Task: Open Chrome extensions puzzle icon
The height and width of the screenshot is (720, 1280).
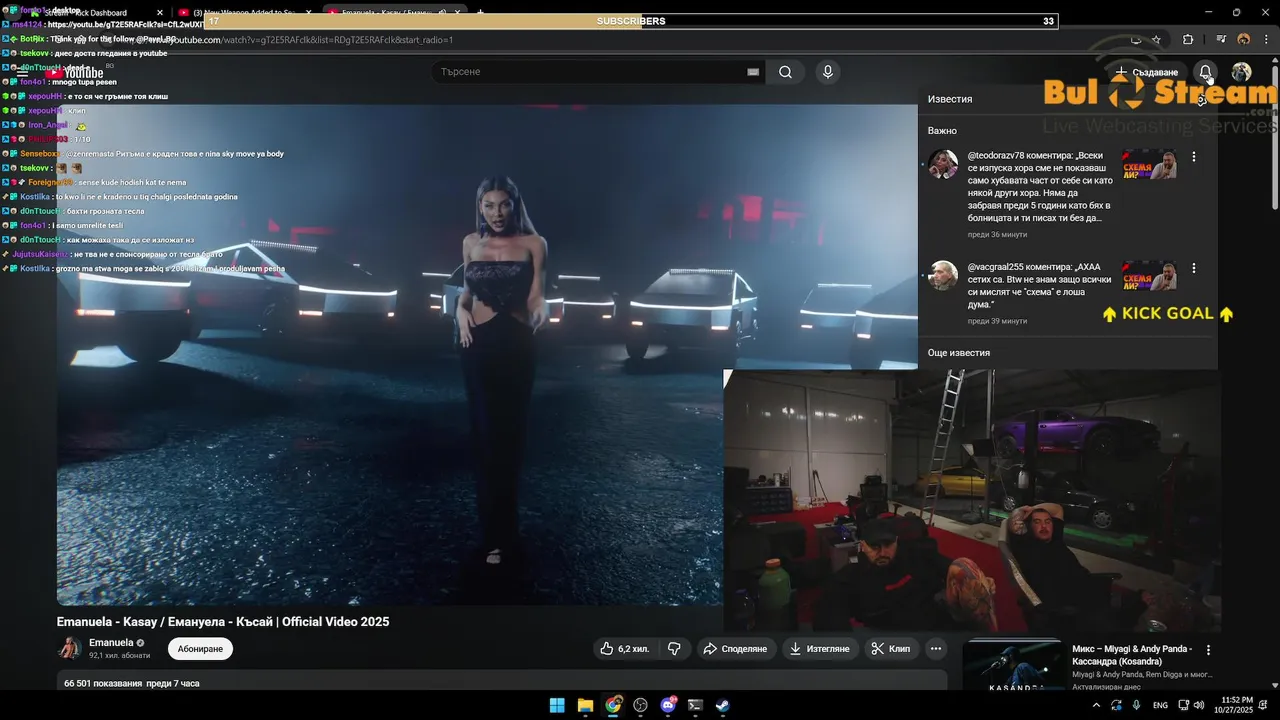Action: 1188,39
